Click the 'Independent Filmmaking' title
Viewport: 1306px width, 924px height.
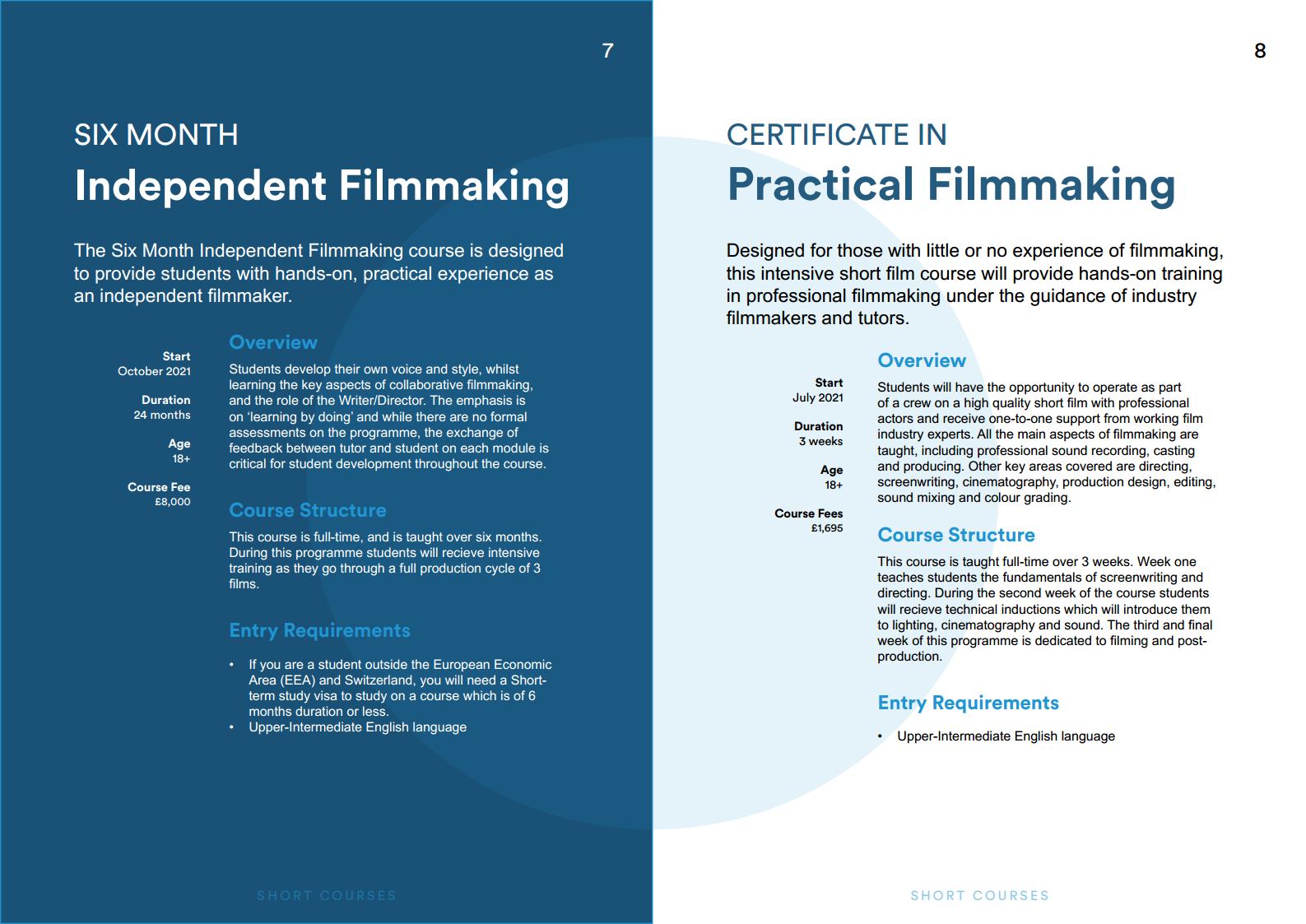(322, 185)
